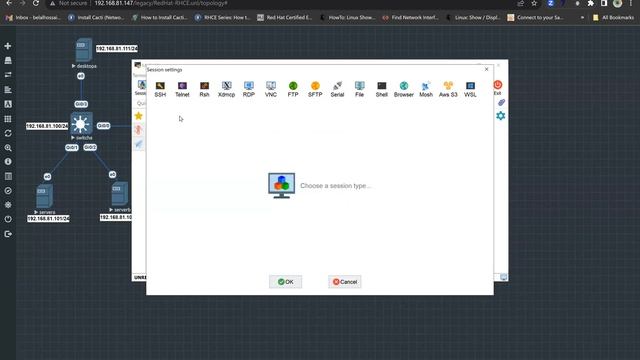Select the desktopa node
The width and height of the screenshot is (640, 360).
pyautogui.click(x=84, y=50)
